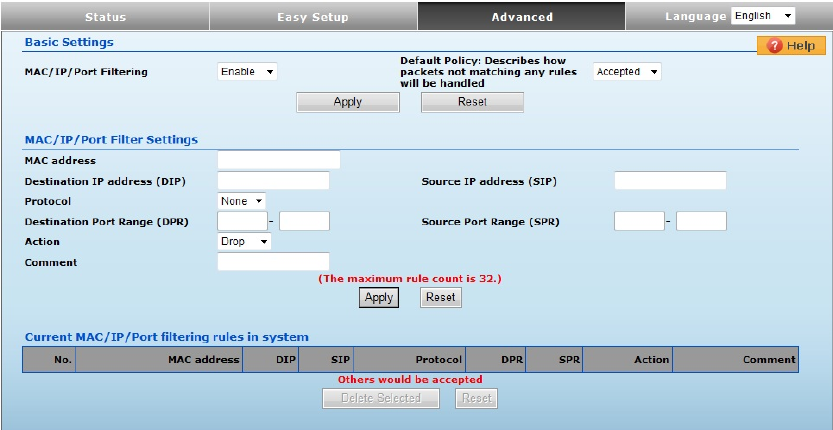833x430 pixels.
Task: Open Default Policy Accepted dropdown
Action: pos(627,72)
